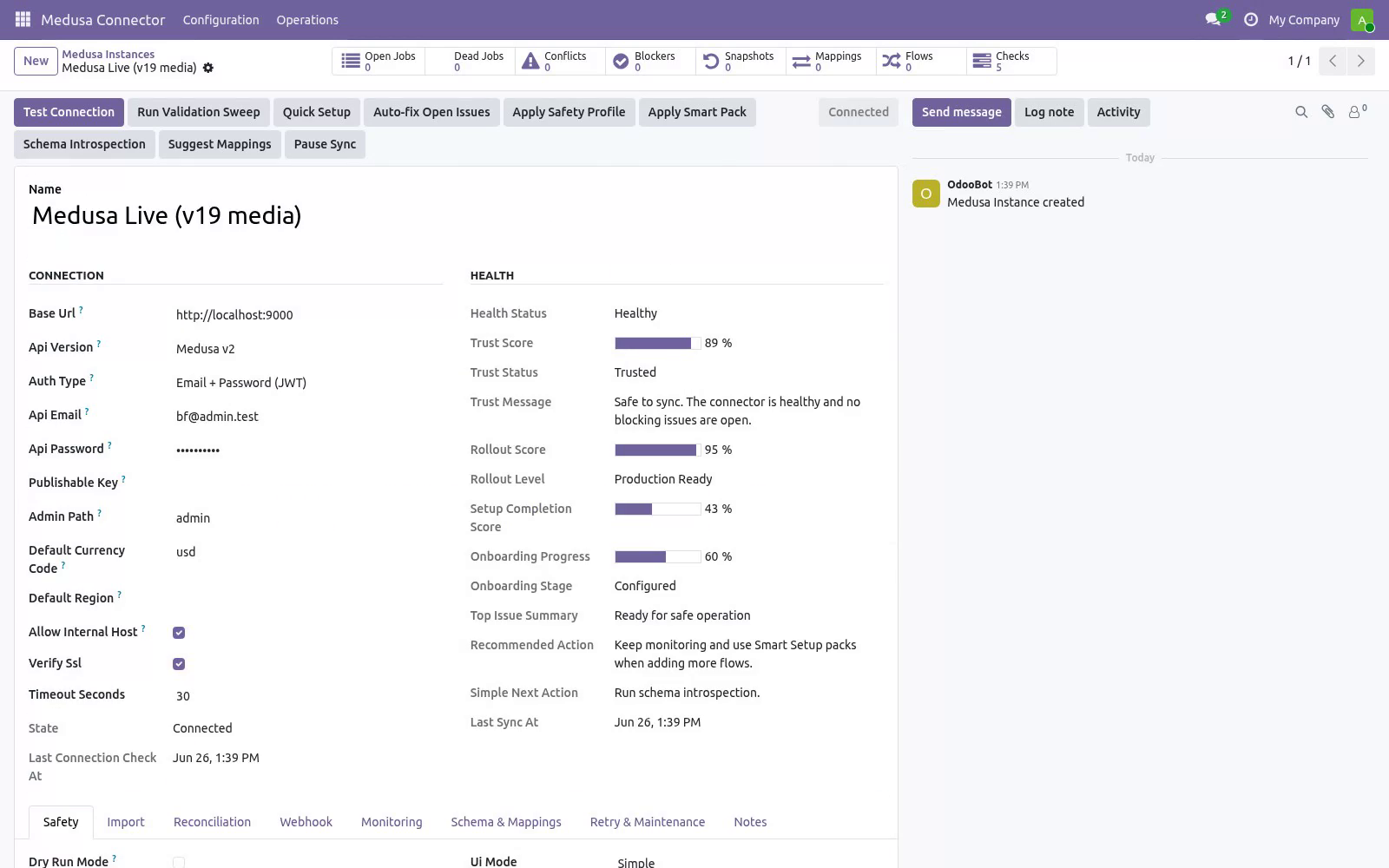The width and height of the screenshot is (1389, 868).
Task: Click Apply Safety Profile button
Action: click(x=569, y=112)
